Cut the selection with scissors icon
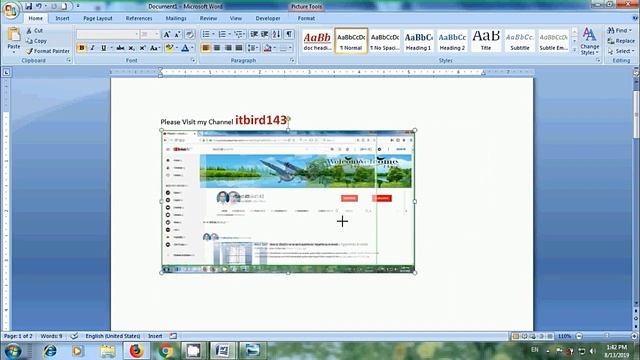This screenshot has height=360, width=640. [x=29, y=31]
